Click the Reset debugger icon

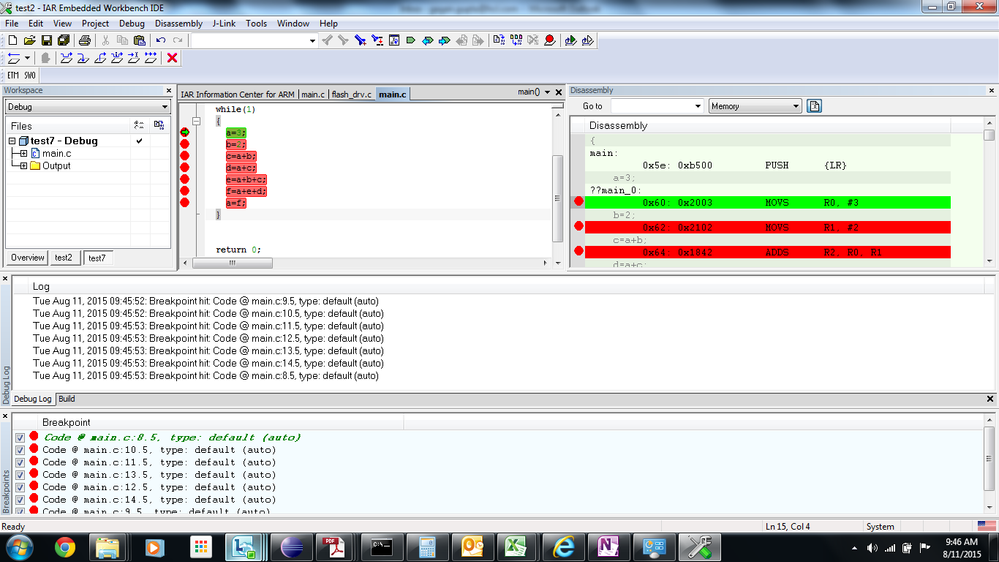coord(13,58)
